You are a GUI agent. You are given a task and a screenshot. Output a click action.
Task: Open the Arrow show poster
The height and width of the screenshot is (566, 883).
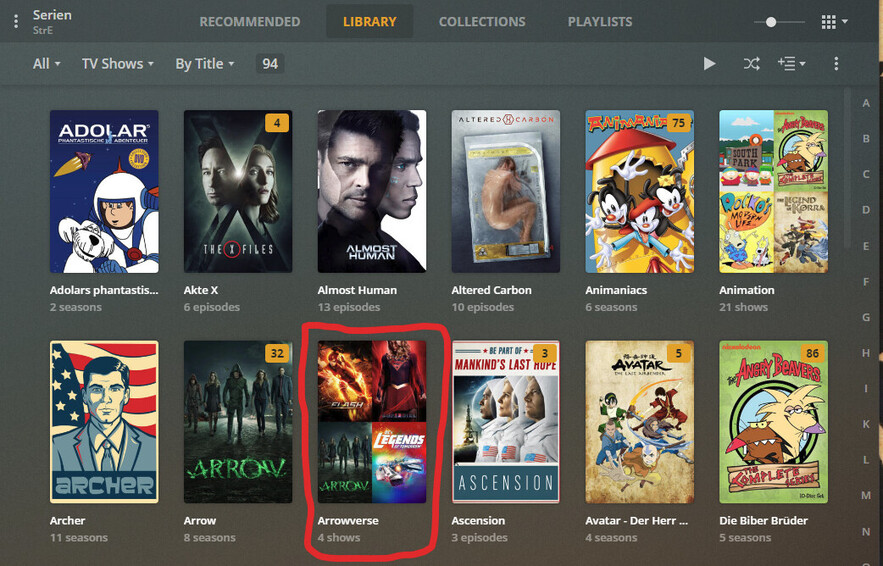(238, 422)
